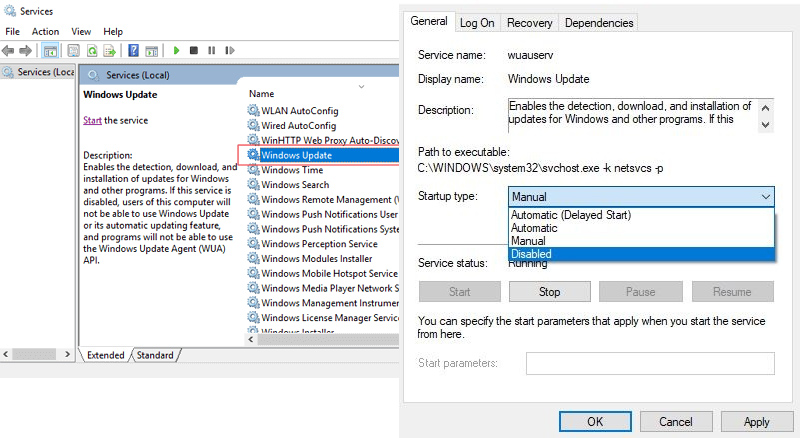Select Windows Push Notifications System service

coord(330,229)
